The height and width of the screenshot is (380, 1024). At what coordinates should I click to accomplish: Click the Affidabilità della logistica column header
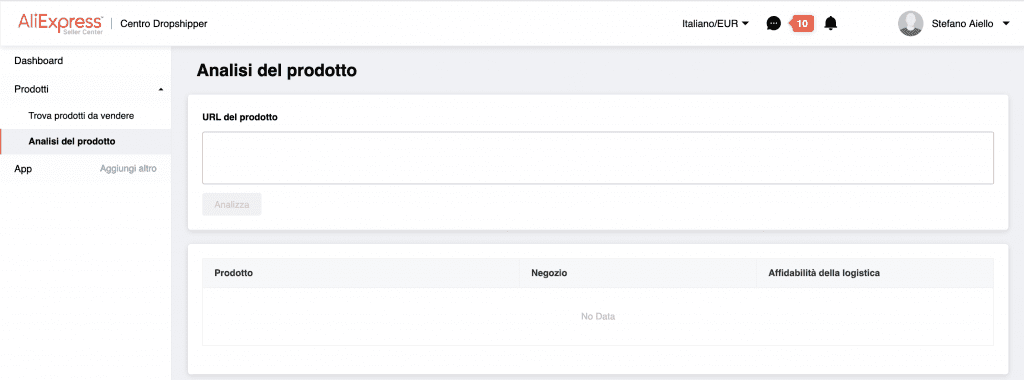(819, 273)
